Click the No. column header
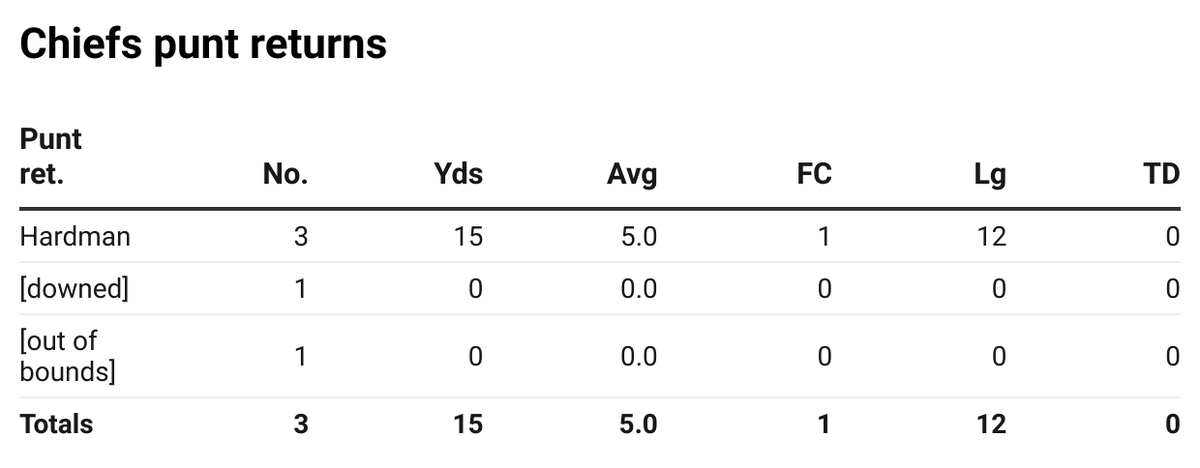 tap(285, 175)
